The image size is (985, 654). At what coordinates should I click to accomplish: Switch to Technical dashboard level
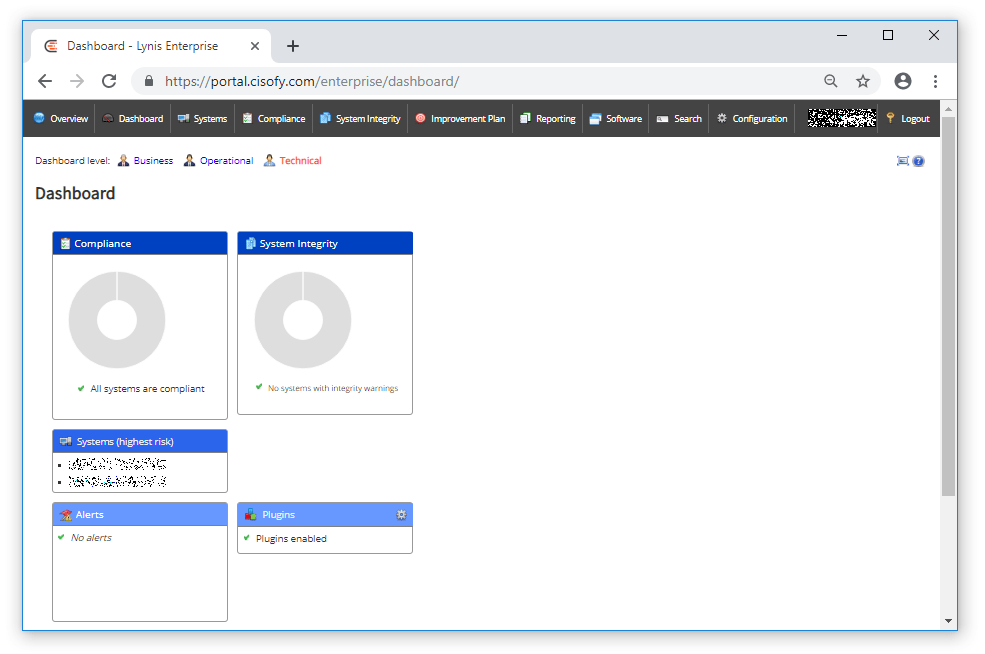pyautogui.click(x=300, y=161)
